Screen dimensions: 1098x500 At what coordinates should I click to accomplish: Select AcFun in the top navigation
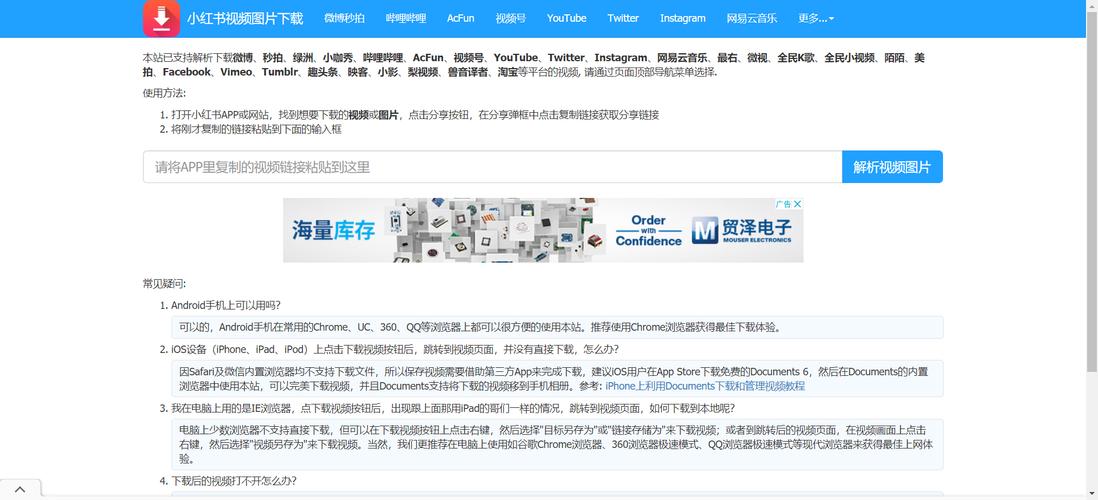pos(460,18)
